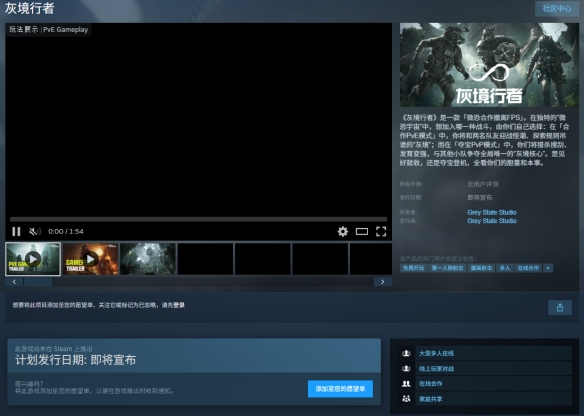Viewport: 584px width, 416px height.
Task: Open developer link Grey State Studio
Action: [x=492, y=212]
